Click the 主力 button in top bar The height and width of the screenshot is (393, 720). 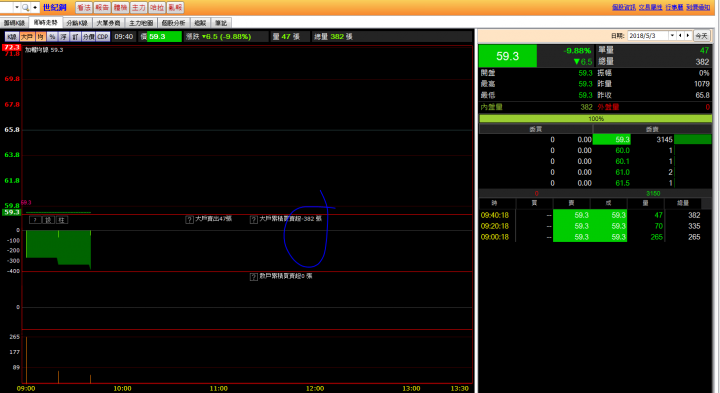pyautogui.click(x=139, y=8)
